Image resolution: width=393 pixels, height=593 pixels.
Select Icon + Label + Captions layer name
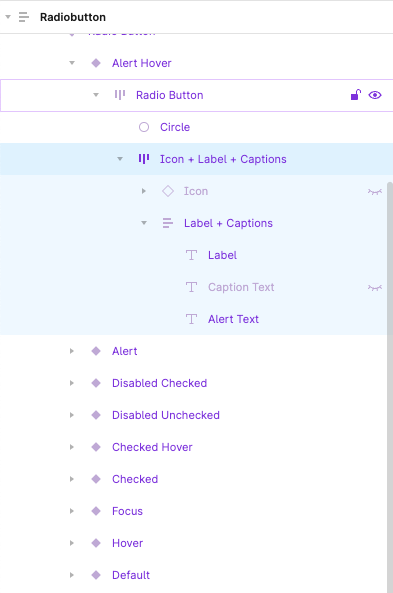(x=223, y=159)
